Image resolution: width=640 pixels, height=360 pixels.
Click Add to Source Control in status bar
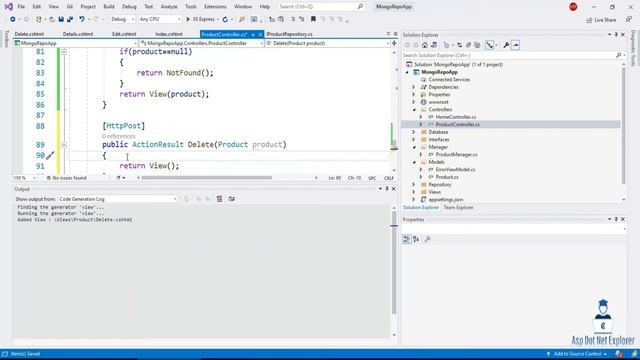click(x=577, y=354)
